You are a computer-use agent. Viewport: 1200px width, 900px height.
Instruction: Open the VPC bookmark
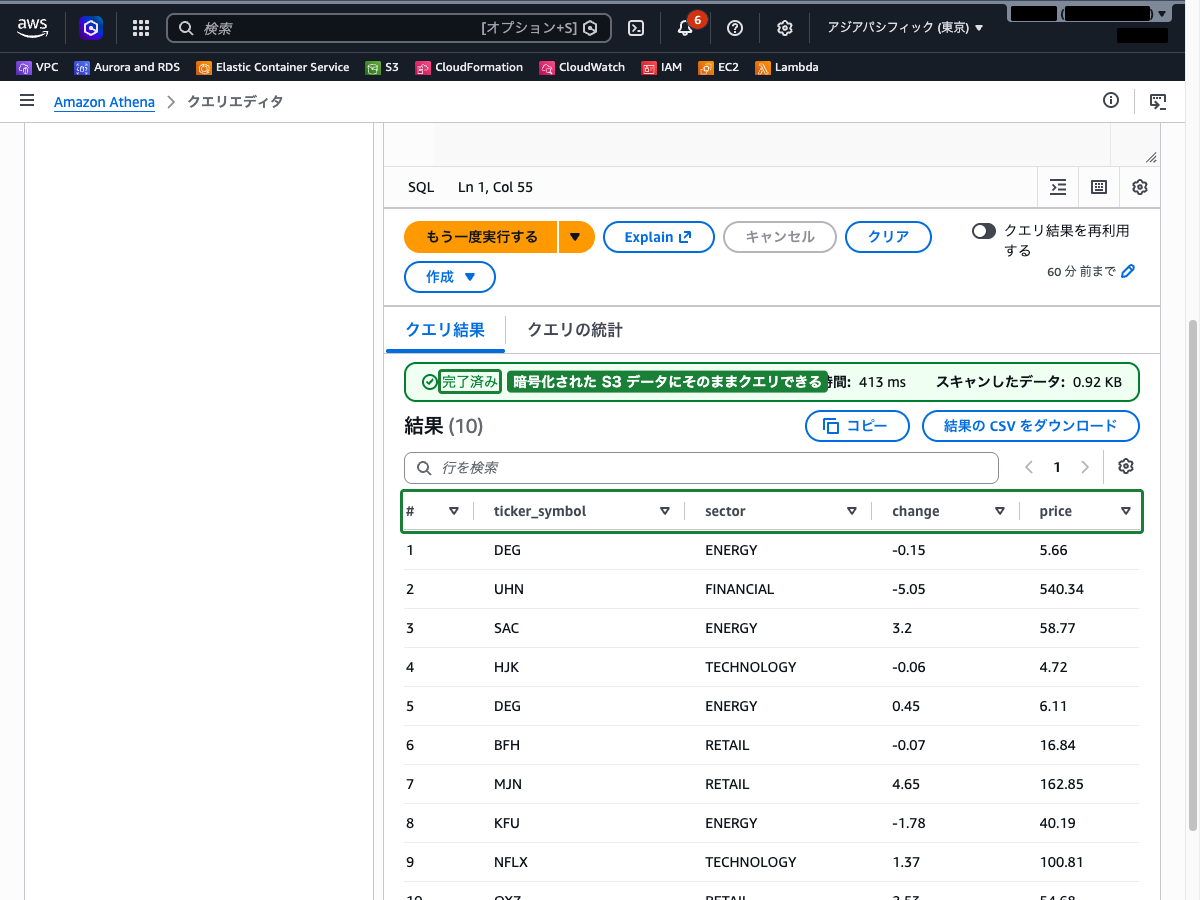pyautogui.click(x=38, y=67)
